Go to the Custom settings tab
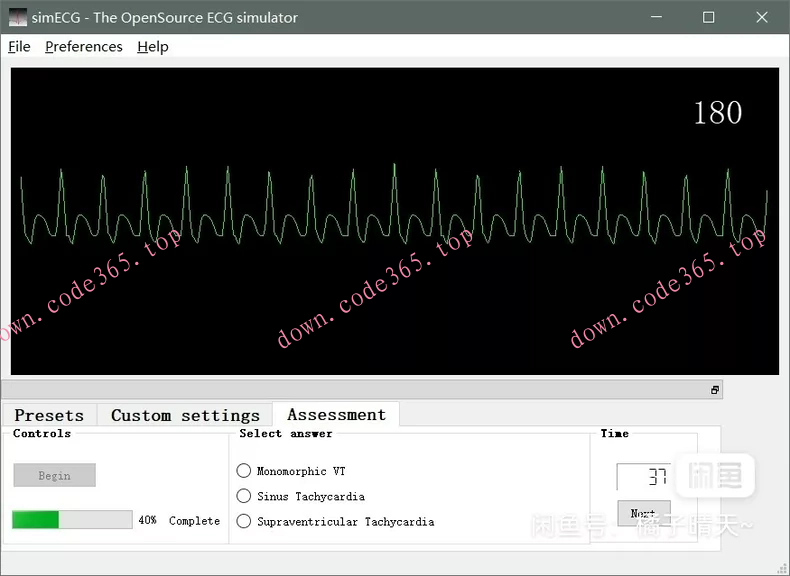Viewport: 790px width, 576px height. (185, 415)
